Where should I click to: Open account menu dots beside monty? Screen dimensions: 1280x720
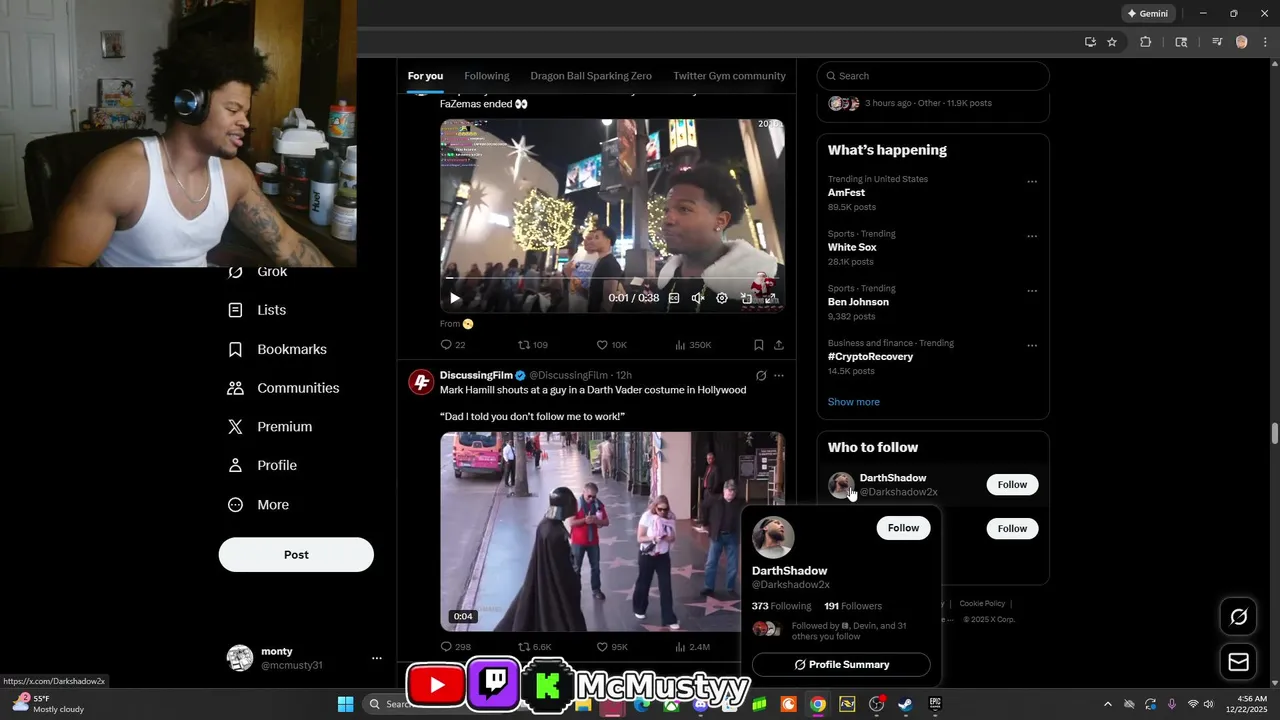377,658
